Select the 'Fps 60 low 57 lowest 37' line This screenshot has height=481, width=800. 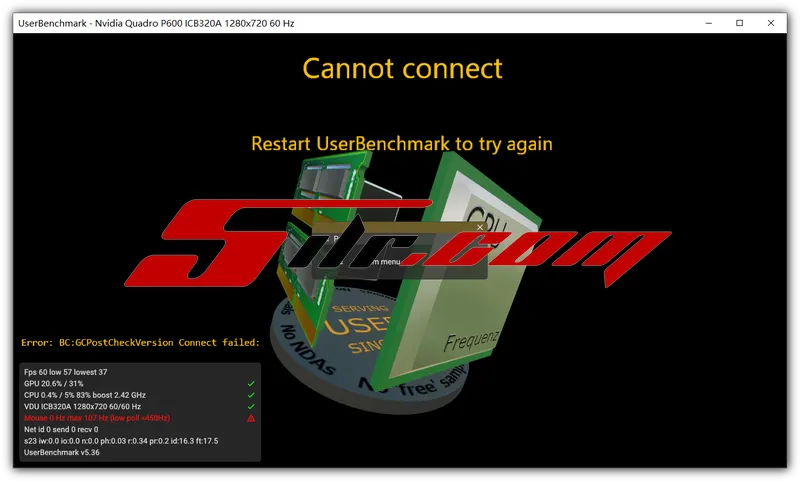[x=65, y=372]
